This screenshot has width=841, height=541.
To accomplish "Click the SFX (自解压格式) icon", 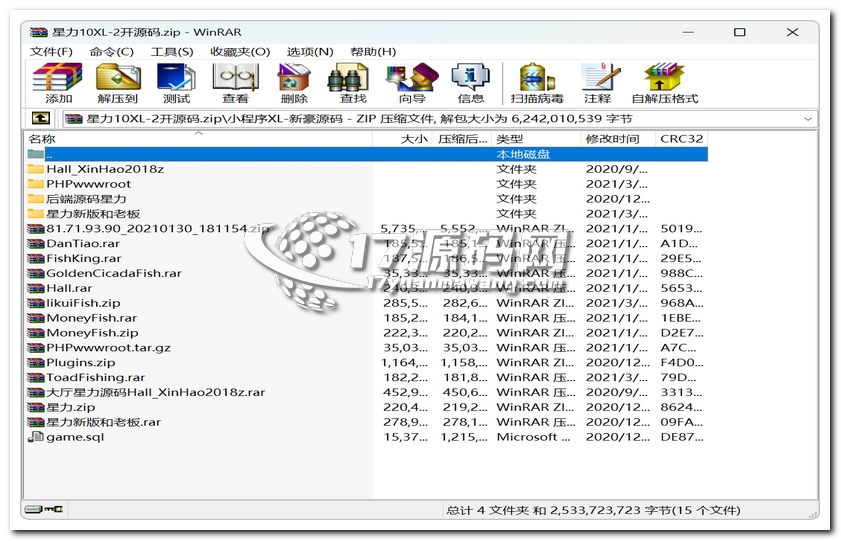I will [x=665, y=83].
